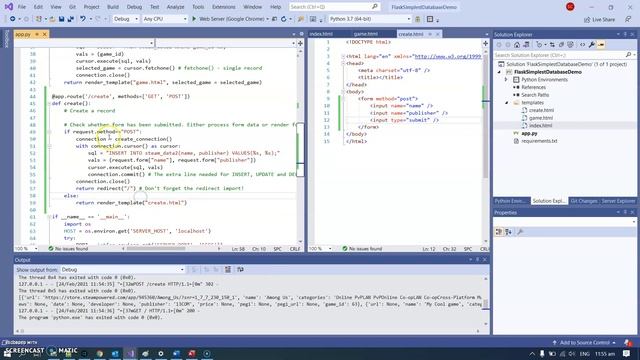Click the Undo arrow icon
640x360 pixels.
[83, 19]
